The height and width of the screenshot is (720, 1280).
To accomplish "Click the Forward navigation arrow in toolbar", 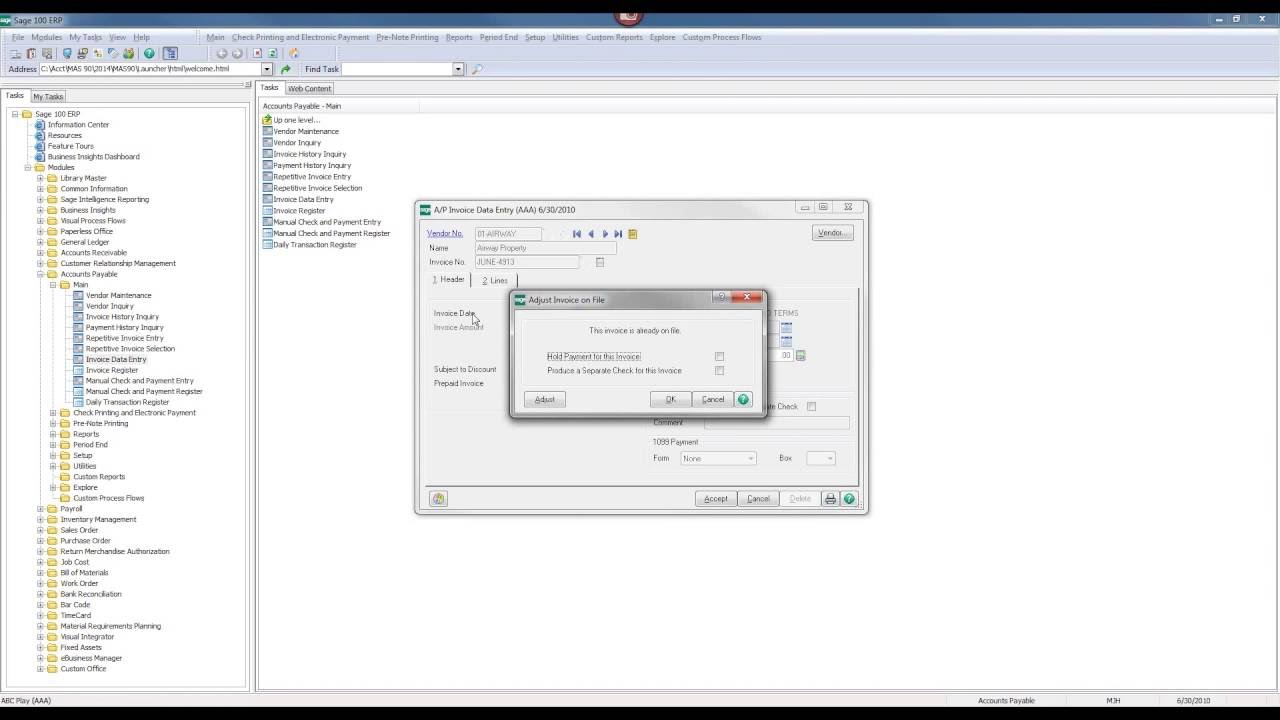I will click(x=237, y=54).
